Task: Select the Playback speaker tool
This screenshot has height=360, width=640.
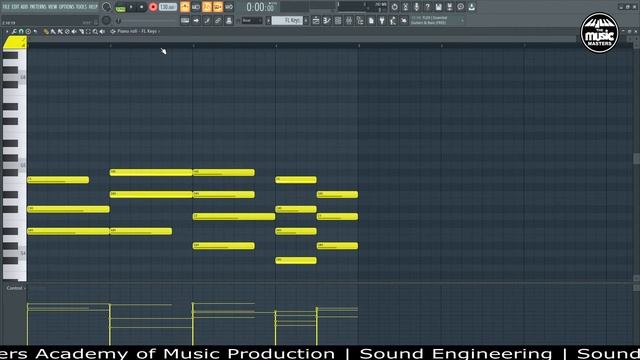Action: tap(102, 31)
